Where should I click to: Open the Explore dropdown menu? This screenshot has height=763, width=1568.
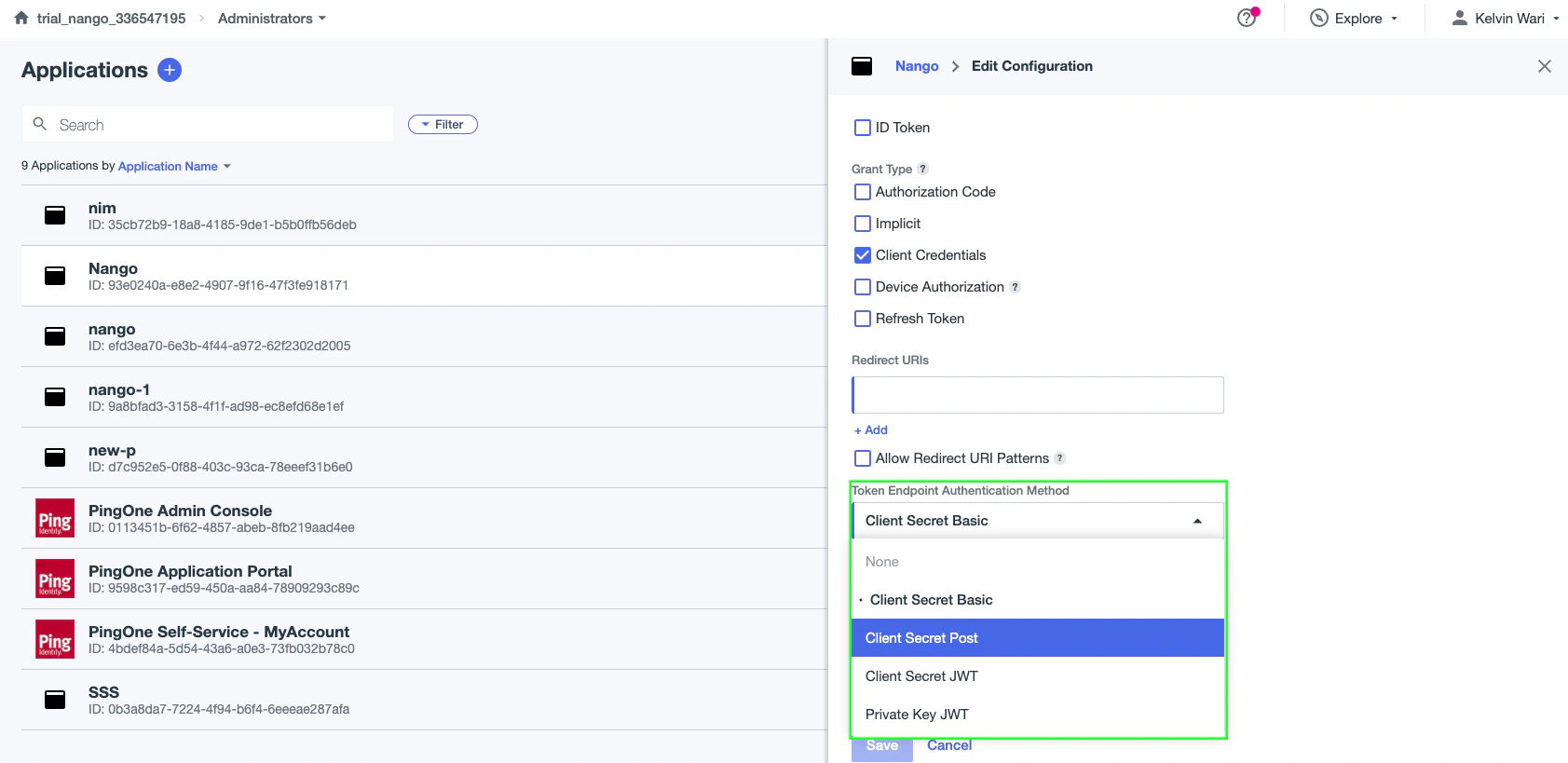tap(1354, 19)
